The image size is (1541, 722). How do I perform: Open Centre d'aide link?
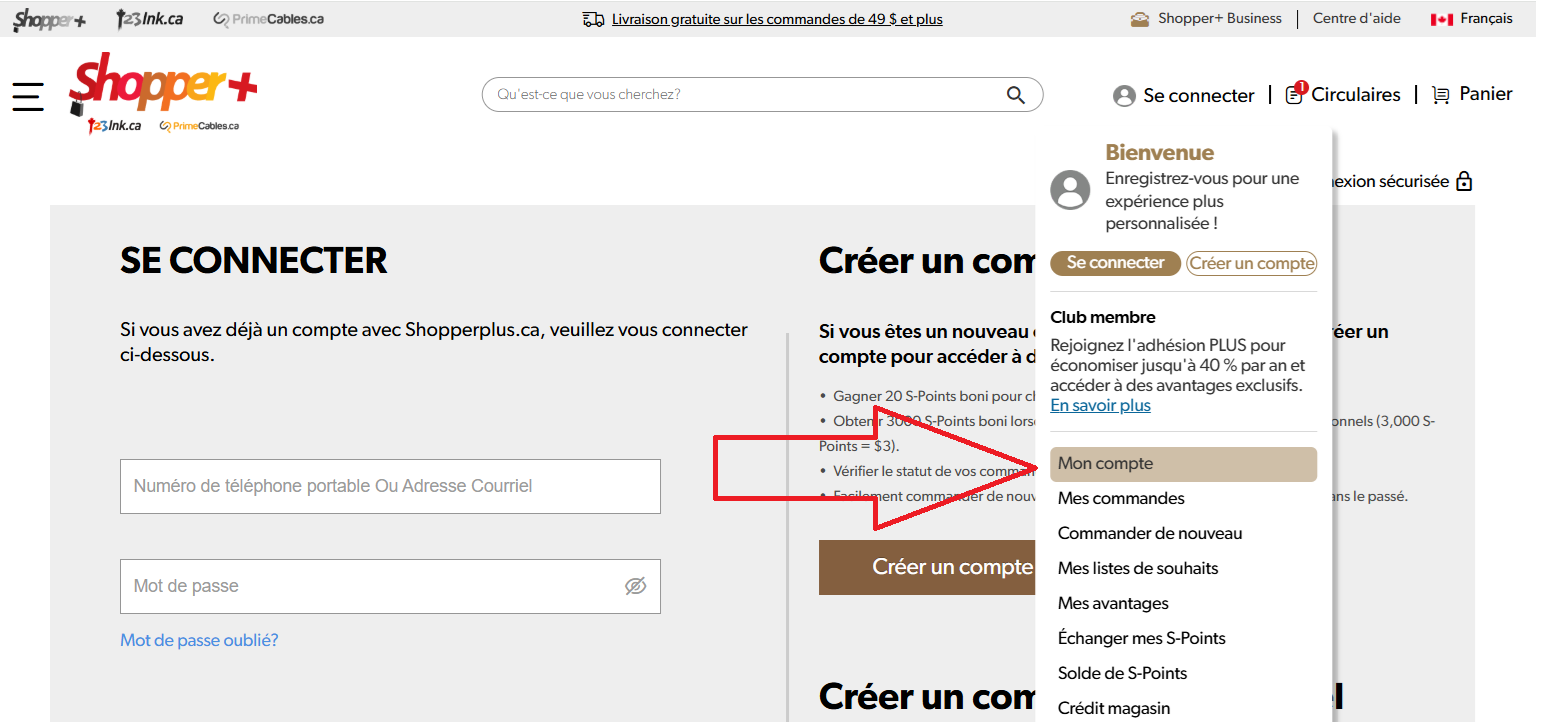(x=1357, y=18)
